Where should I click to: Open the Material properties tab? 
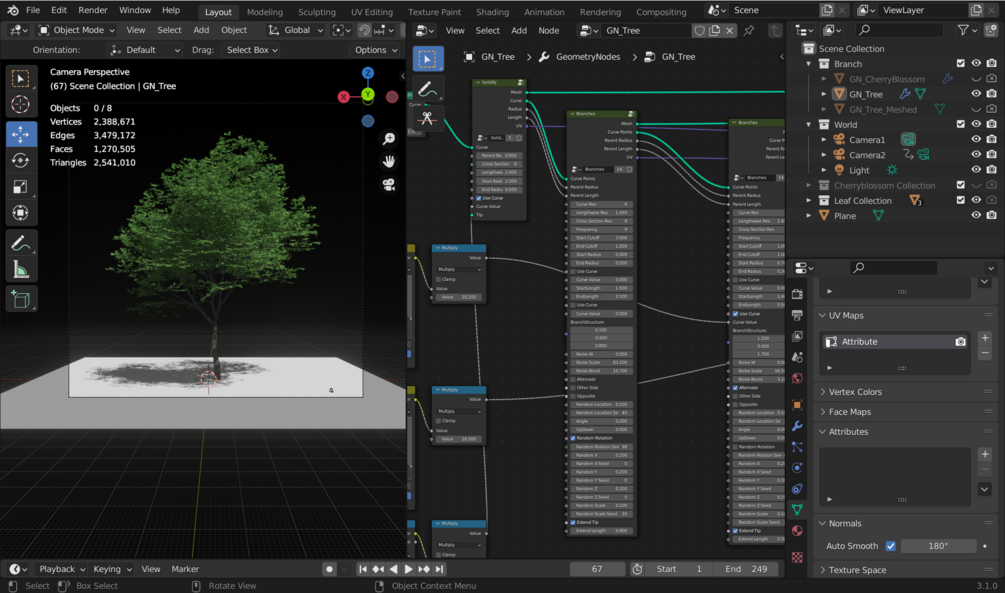pos(797,531)
